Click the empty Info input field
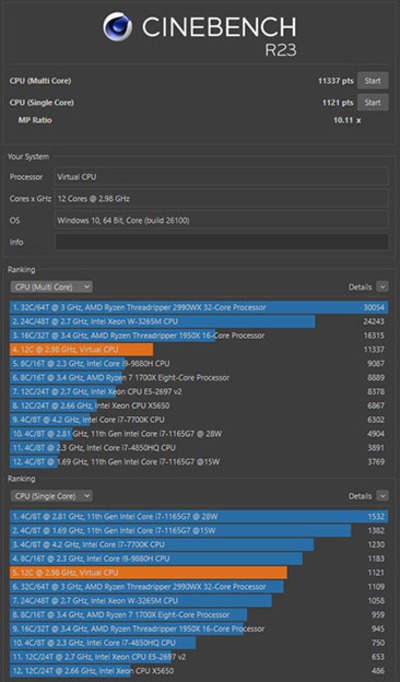The height and width of the screenshot is (682, 400). (222, 242)
